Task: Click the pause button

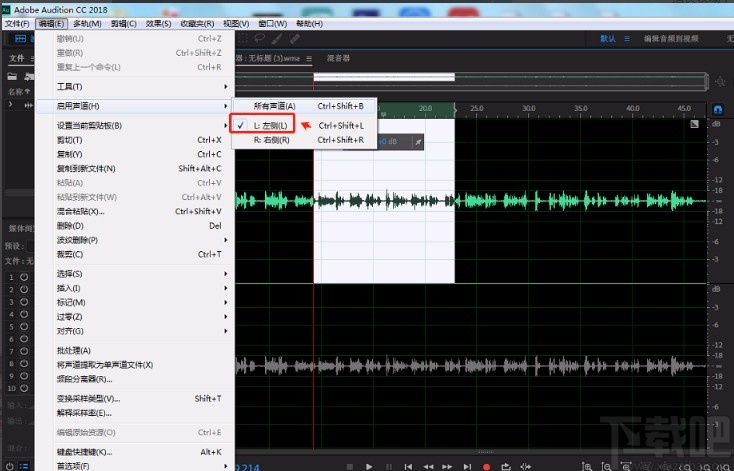Action: 389,466
